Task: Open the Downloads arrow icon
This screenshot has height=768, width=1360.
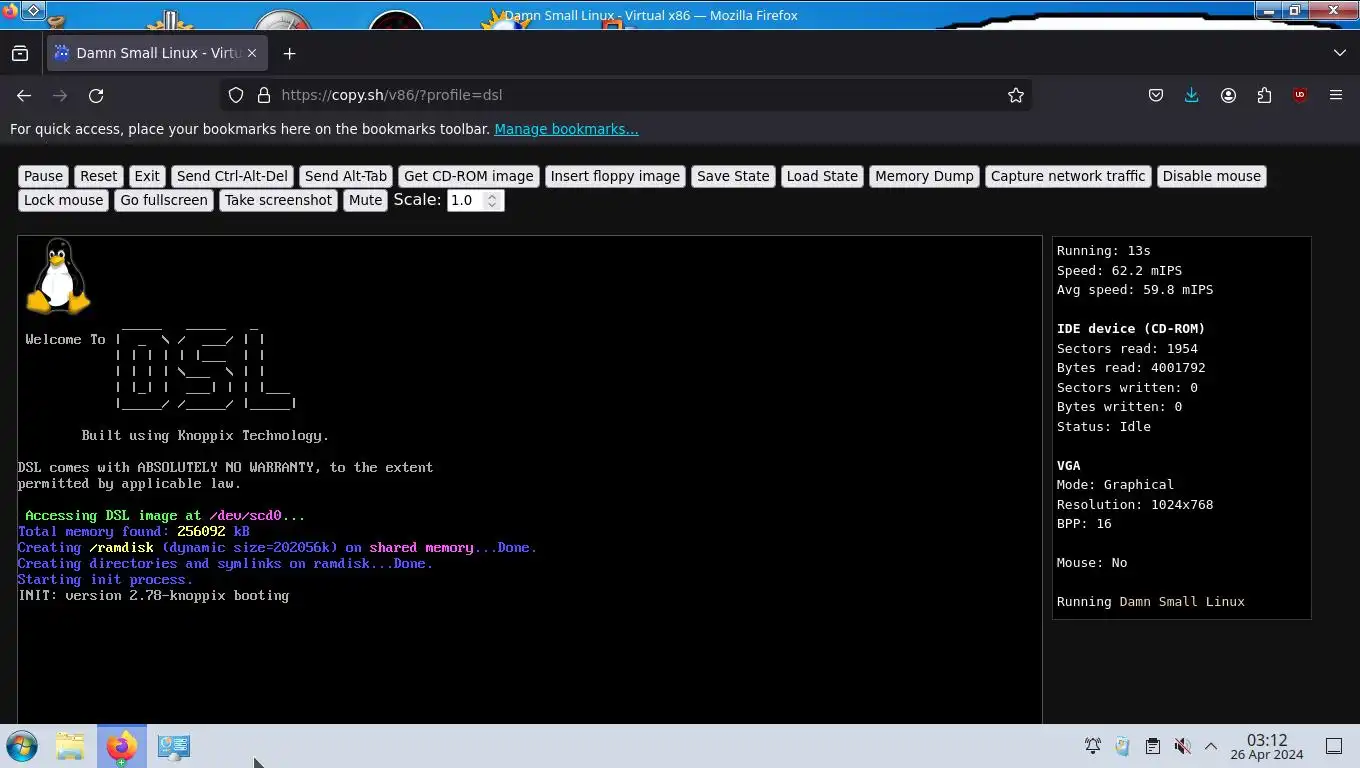Action: pos(1191,95)
